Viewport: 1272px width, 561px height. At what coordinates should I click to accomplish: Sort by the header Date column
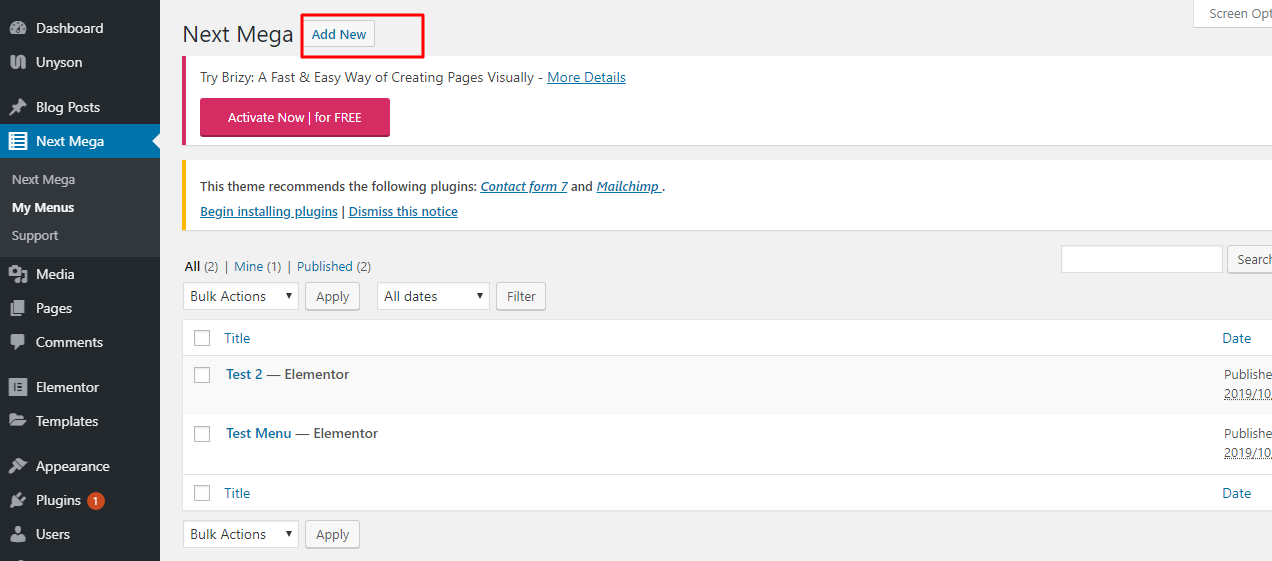1237,338
